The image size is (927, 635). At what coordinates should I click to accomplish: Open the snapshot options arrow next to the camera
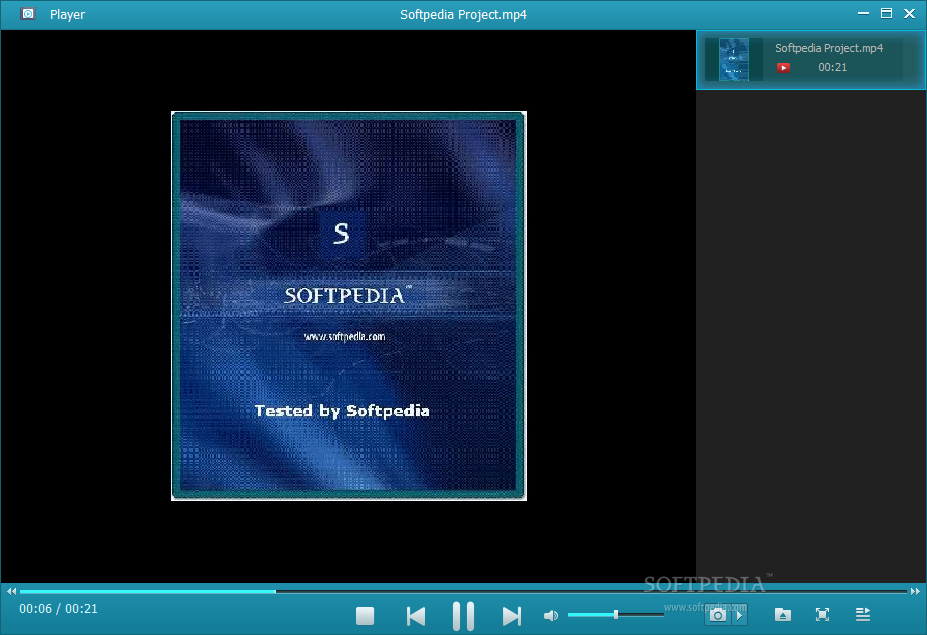point(740,615)
